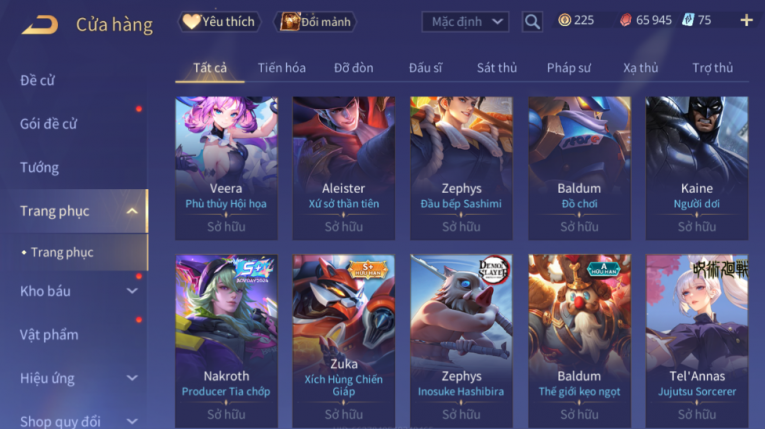Tap the red ruby gem icon
Screen dimensions: 765x429
click(625, 20)
